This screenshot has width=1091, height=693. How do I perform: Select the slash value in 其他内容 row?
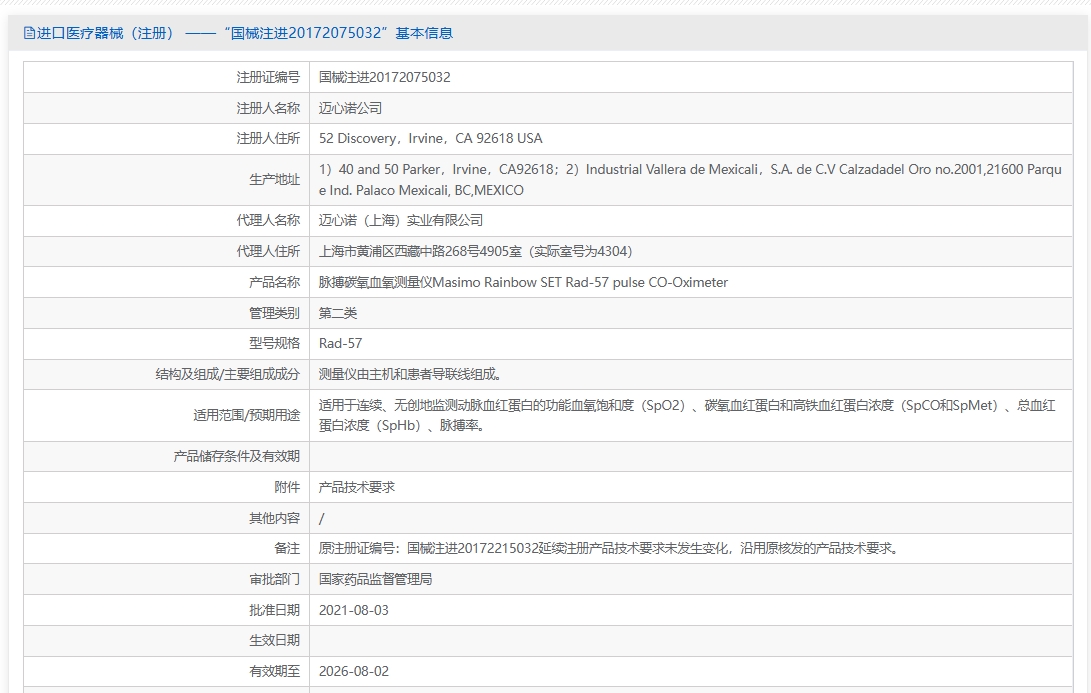click(x=321, y=518)
